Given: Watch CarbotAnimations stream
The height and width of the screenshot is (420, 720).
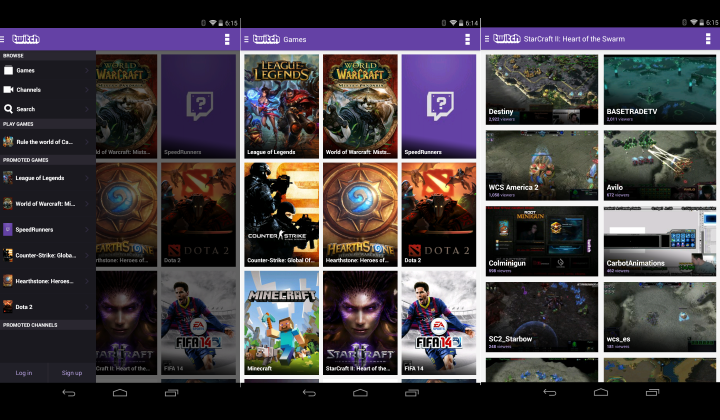Looking at the screenshot, I should [660, 241].
